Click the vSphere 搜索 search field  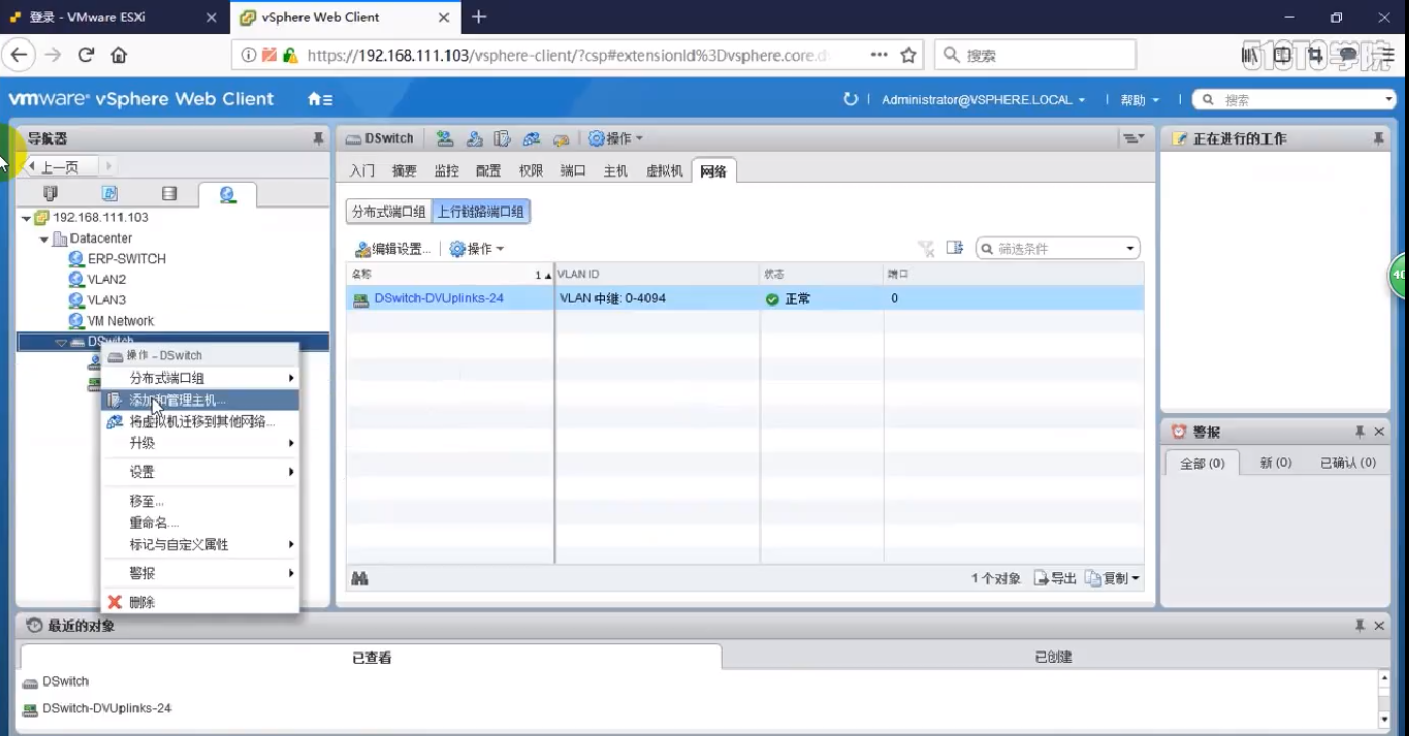(1293, 100)
